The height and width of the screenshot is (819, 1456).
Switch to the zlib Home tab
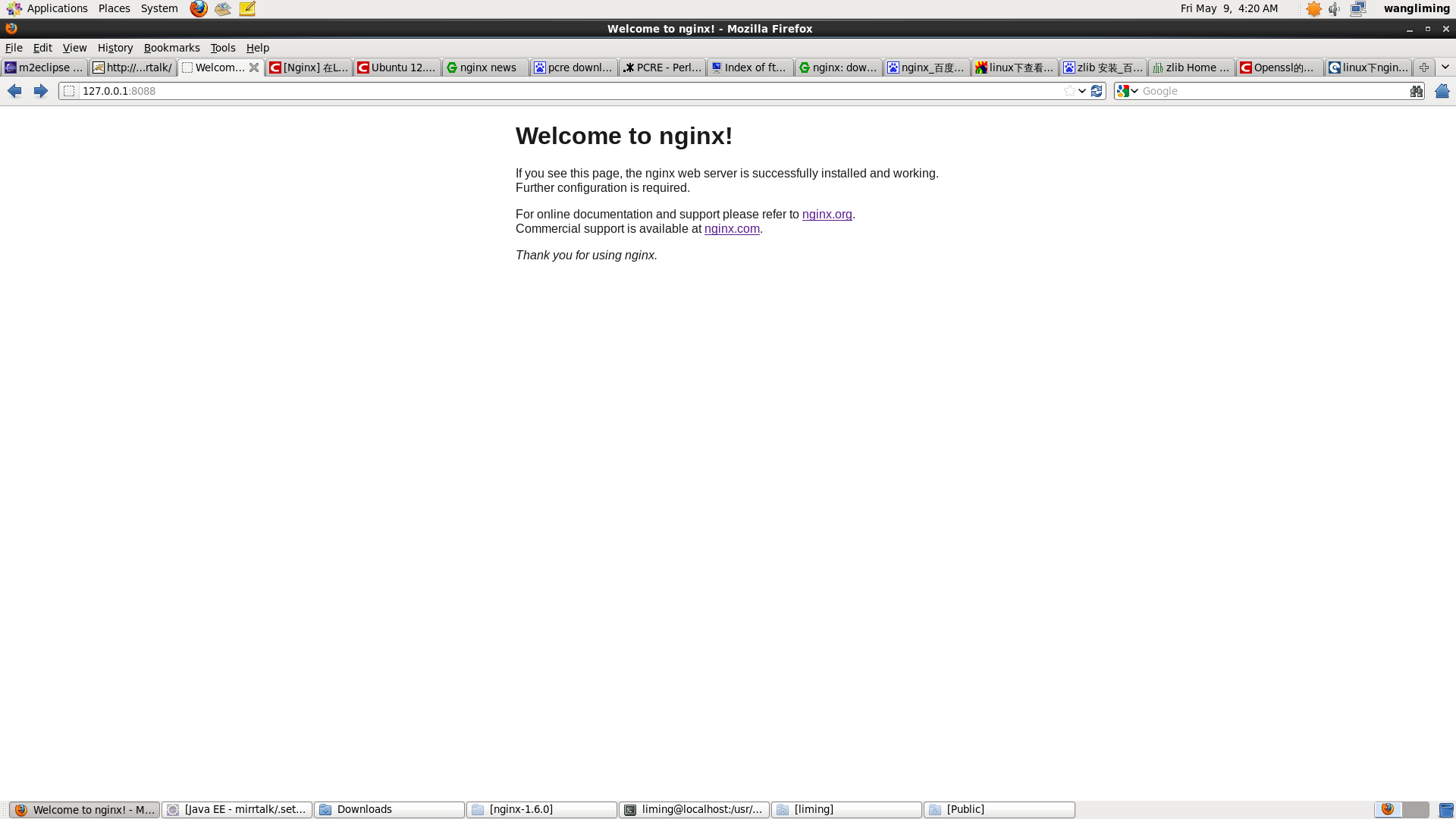point(1192,67)
